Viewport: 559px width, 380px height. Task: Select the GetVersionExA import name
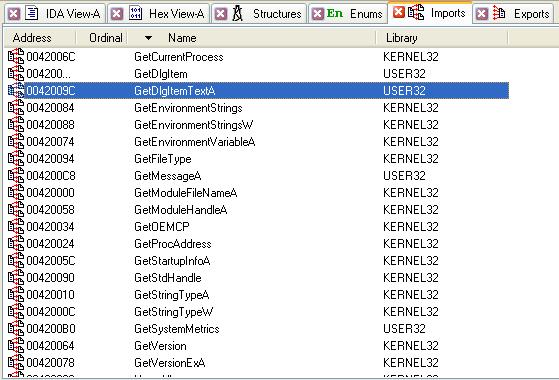(170, 363)
